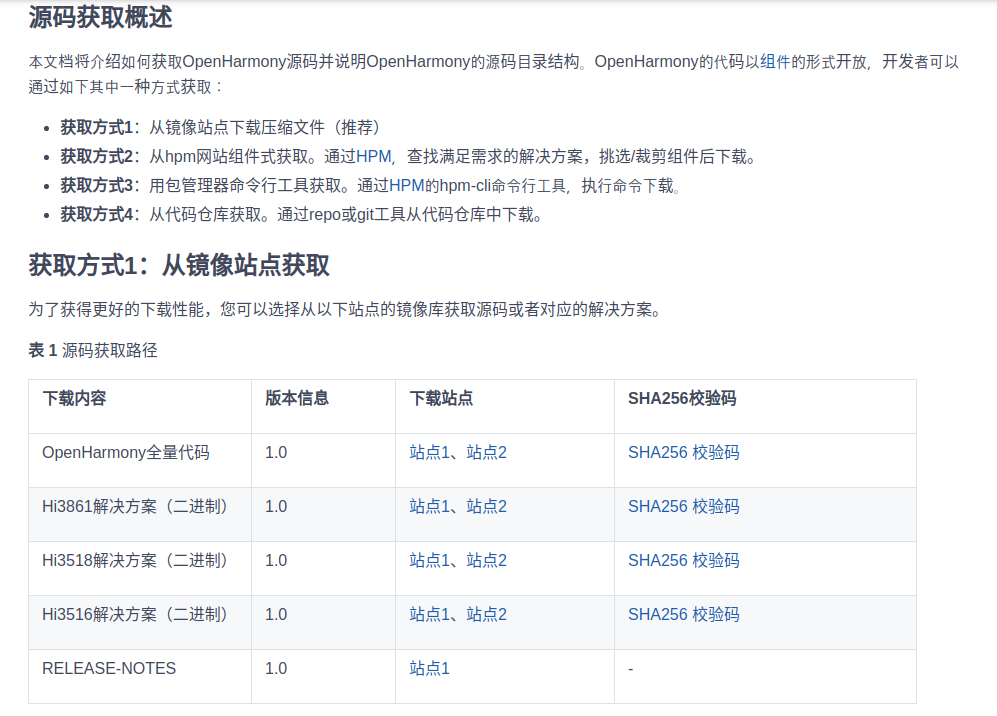997x716 pixels.
Task: Click version 1.0 in Hi3861解决方案 row
Action: (276, 506)
